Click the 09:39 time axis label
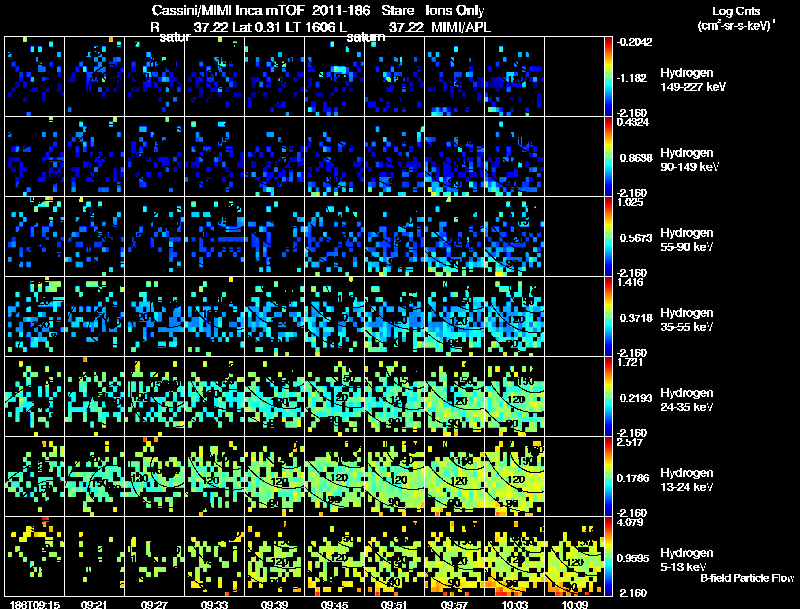Image resolution: width=800 pixels, height=609 pixels. (274, 604)
